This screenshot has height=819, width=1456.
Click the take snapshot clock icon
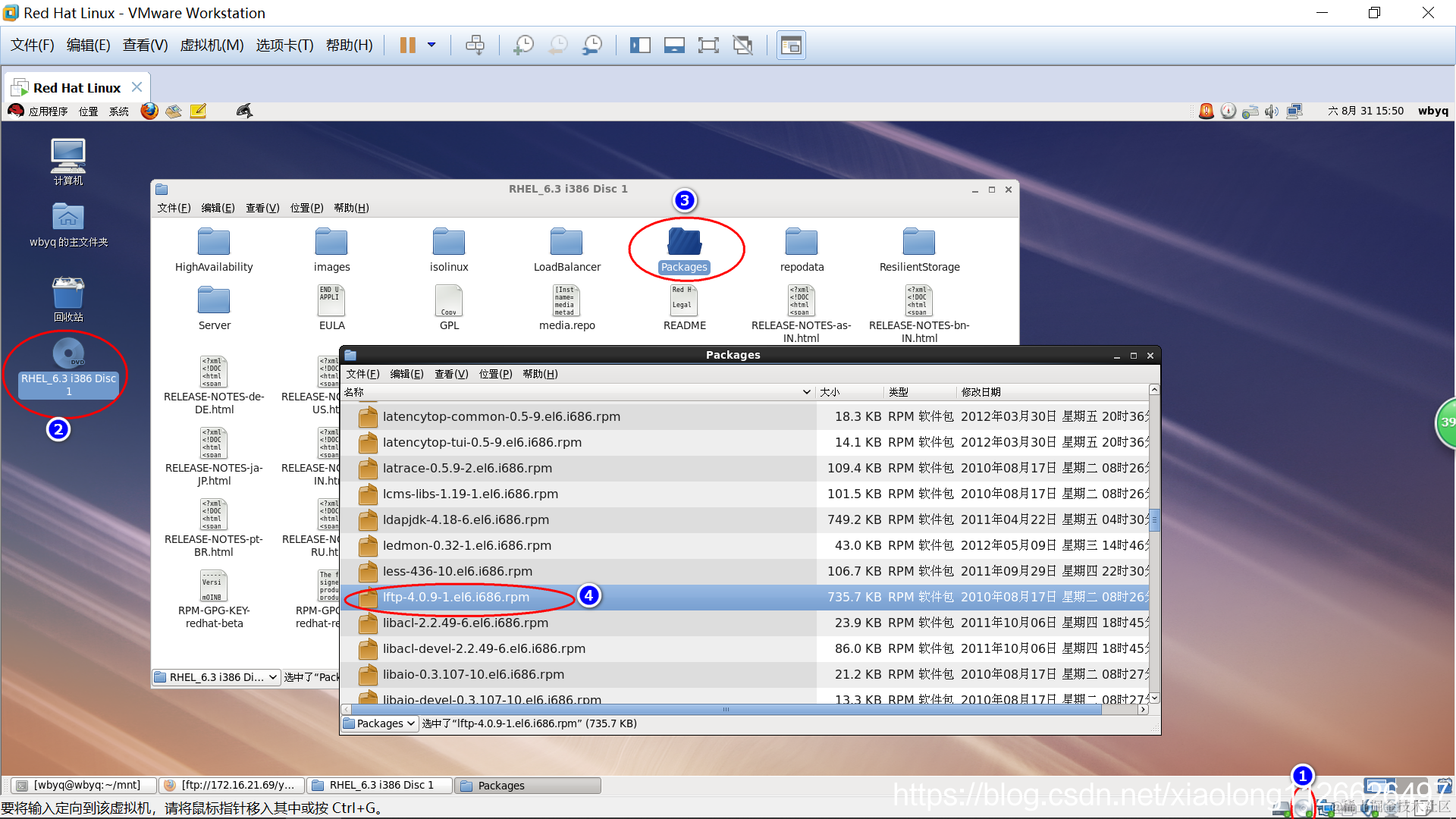point(523,45)
